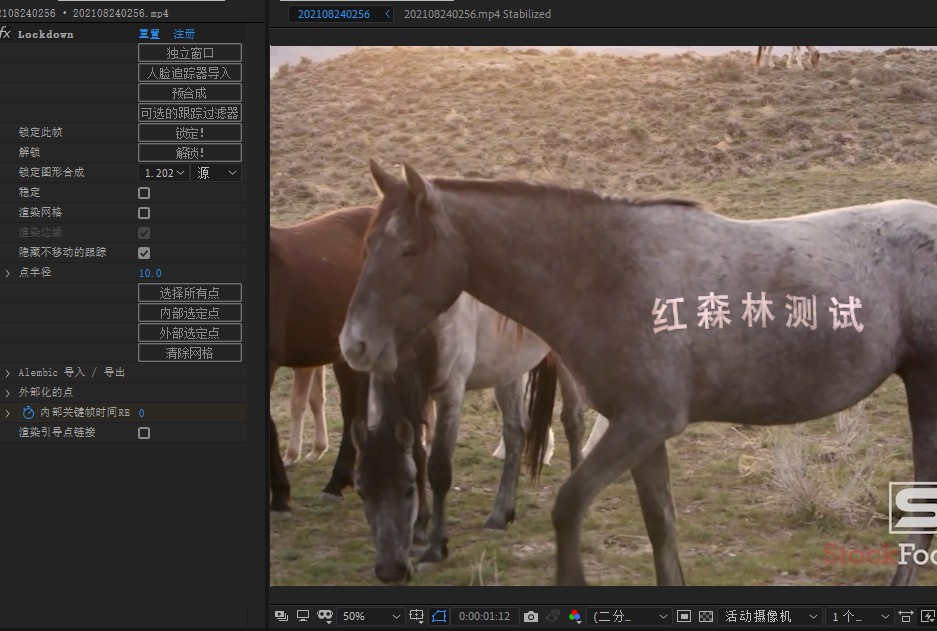This screenshot has width=937, height=631.
Task: Click the 注册 register link
Action: pos(184,34)
